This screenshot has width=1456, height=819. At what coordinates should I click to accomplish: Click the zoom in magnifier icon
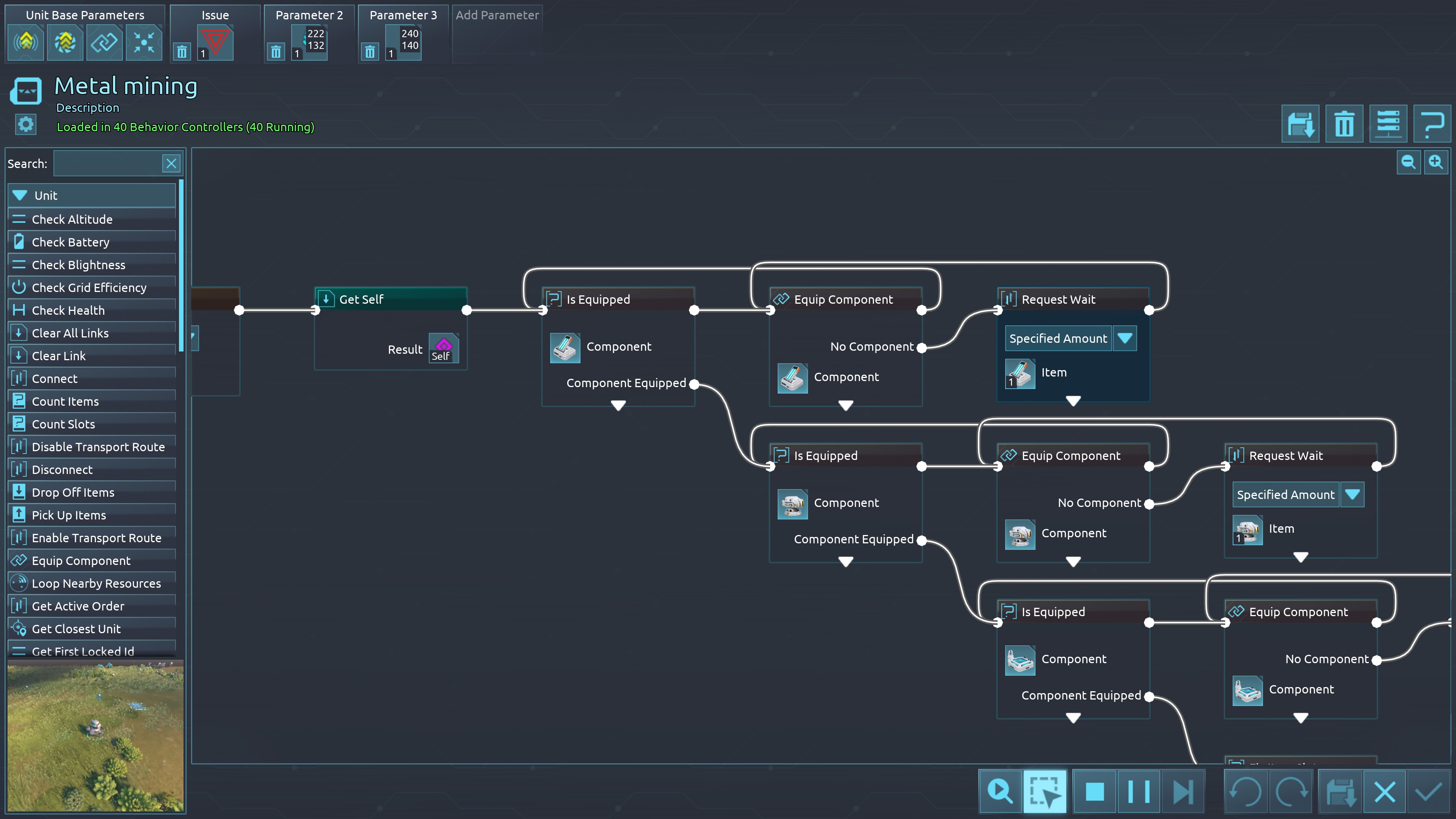[x=1436, y=163]
